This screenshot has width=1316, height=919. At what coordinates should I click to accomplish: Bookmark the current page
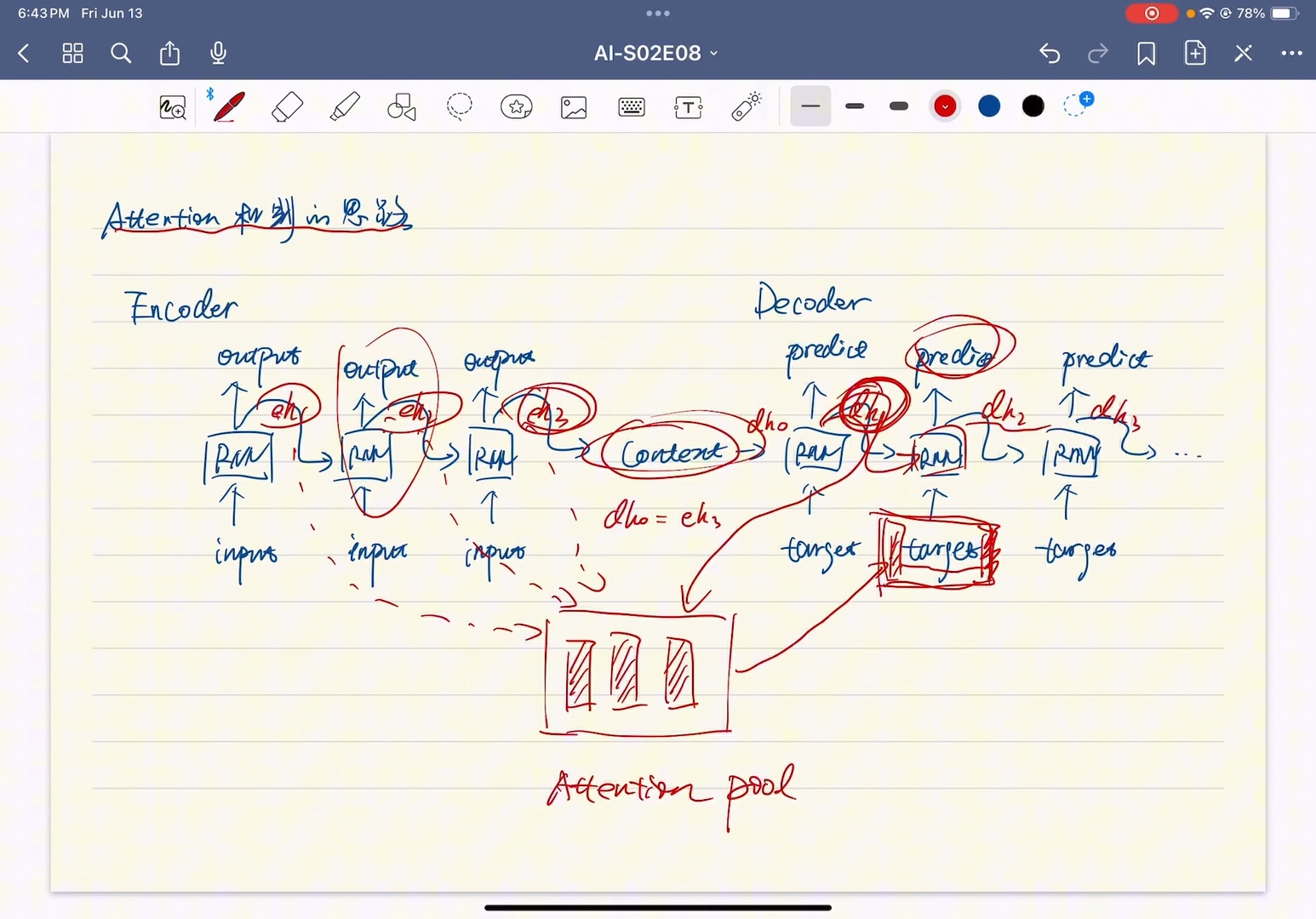[x=1147, y=54]
